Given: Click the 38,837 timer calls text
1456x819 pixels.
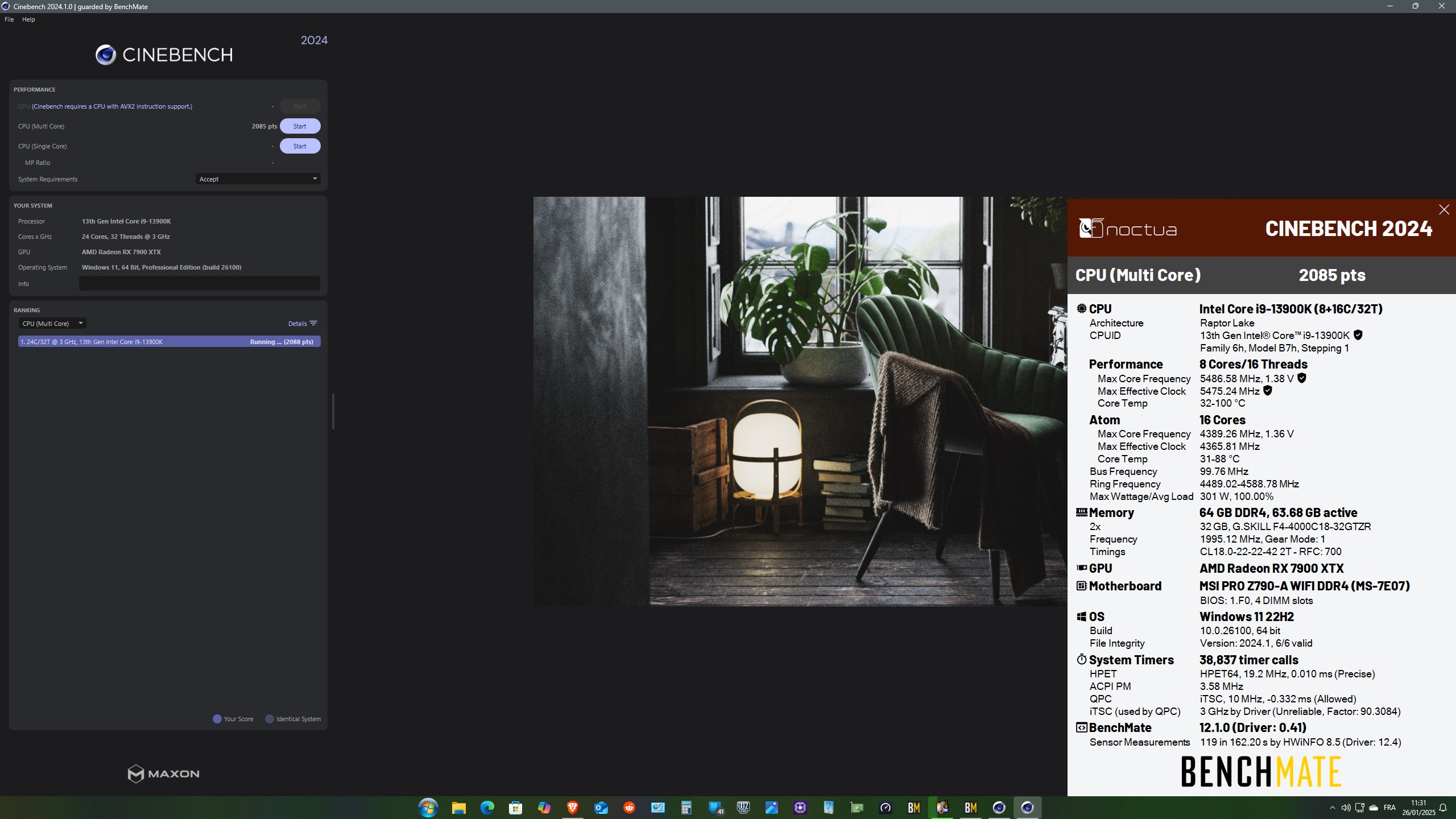Looking at the screenshot, I should click(1249, 660).
